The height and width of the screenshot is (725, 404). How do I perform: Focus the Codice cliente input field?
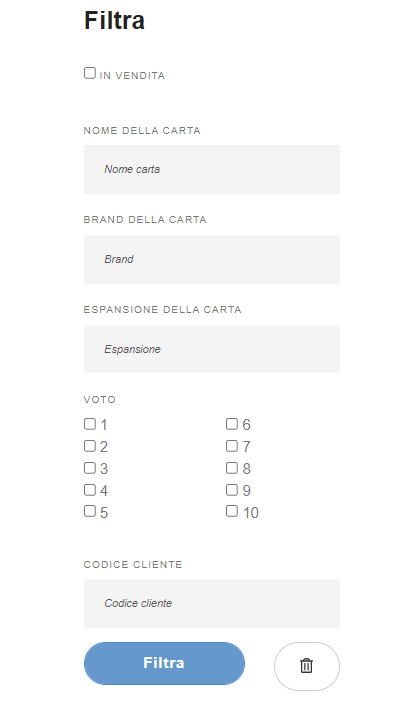point(212,603)
